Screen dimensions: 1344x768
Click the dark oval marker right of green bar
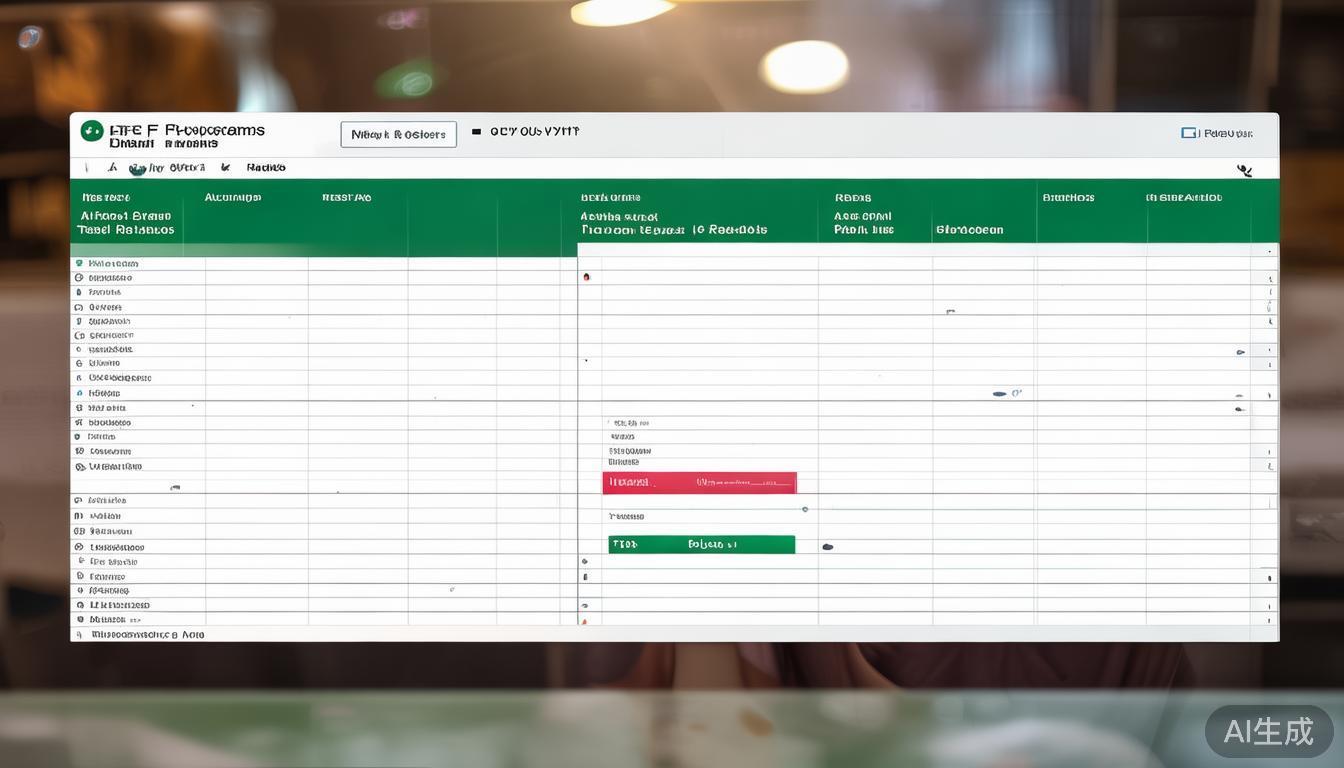(827, 547)
